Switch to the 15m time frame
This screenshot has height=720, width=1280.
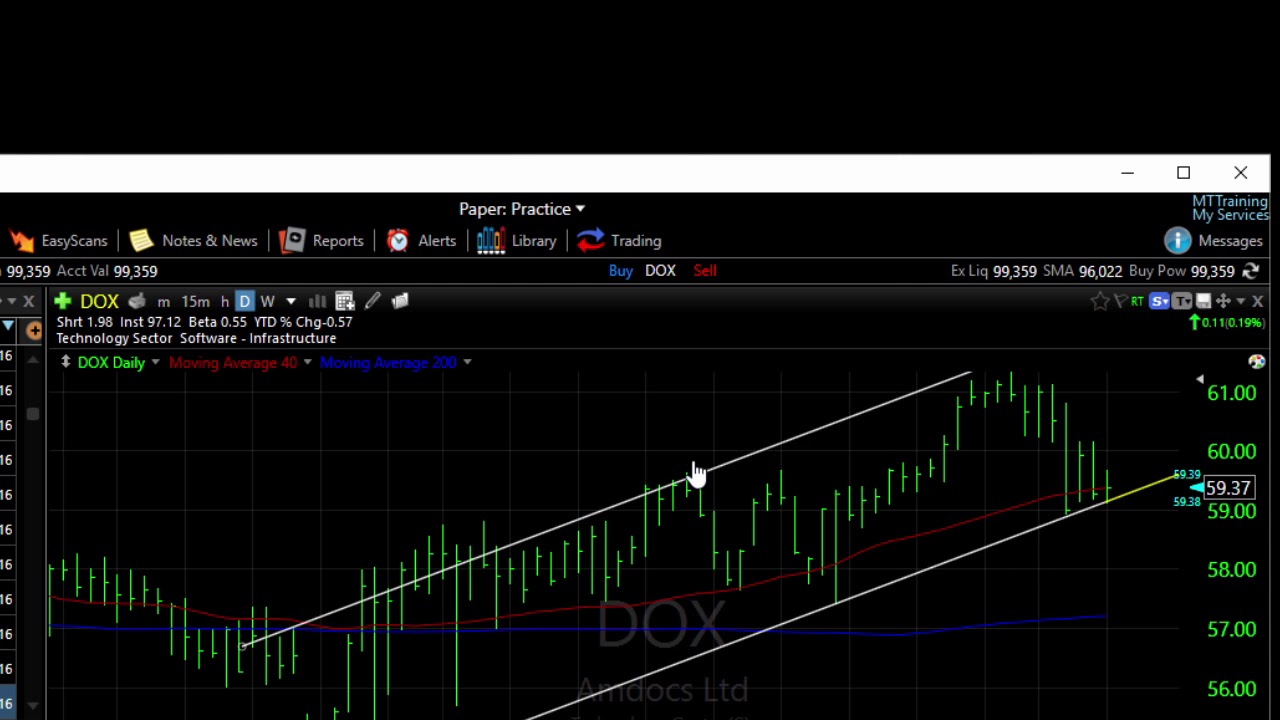[195, 301]
